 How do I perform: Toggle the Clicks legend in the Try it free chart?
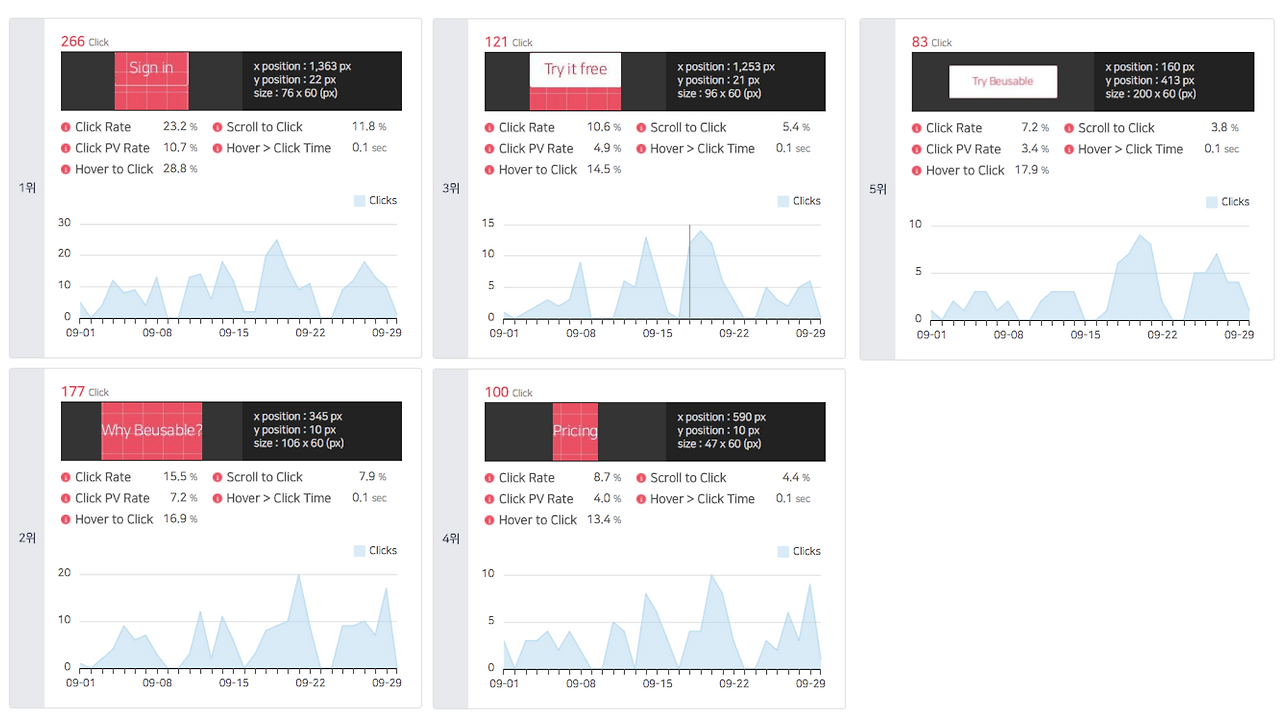[x=799, y=201]
